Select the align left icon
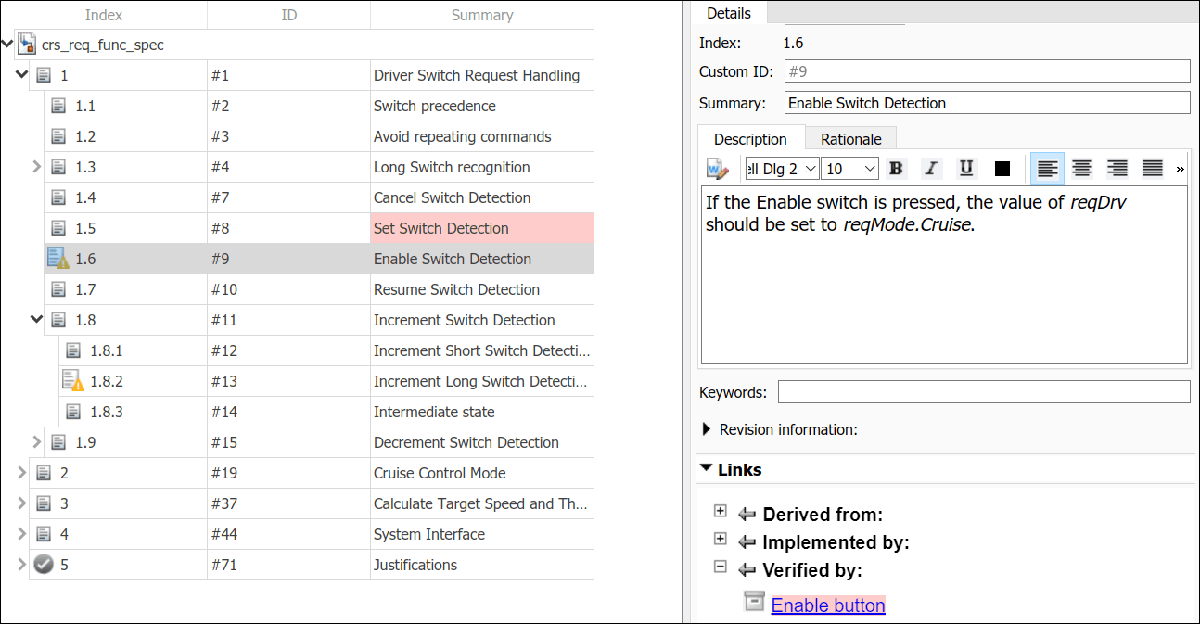Viewport: 1200px width, 624px height. 1046,168
